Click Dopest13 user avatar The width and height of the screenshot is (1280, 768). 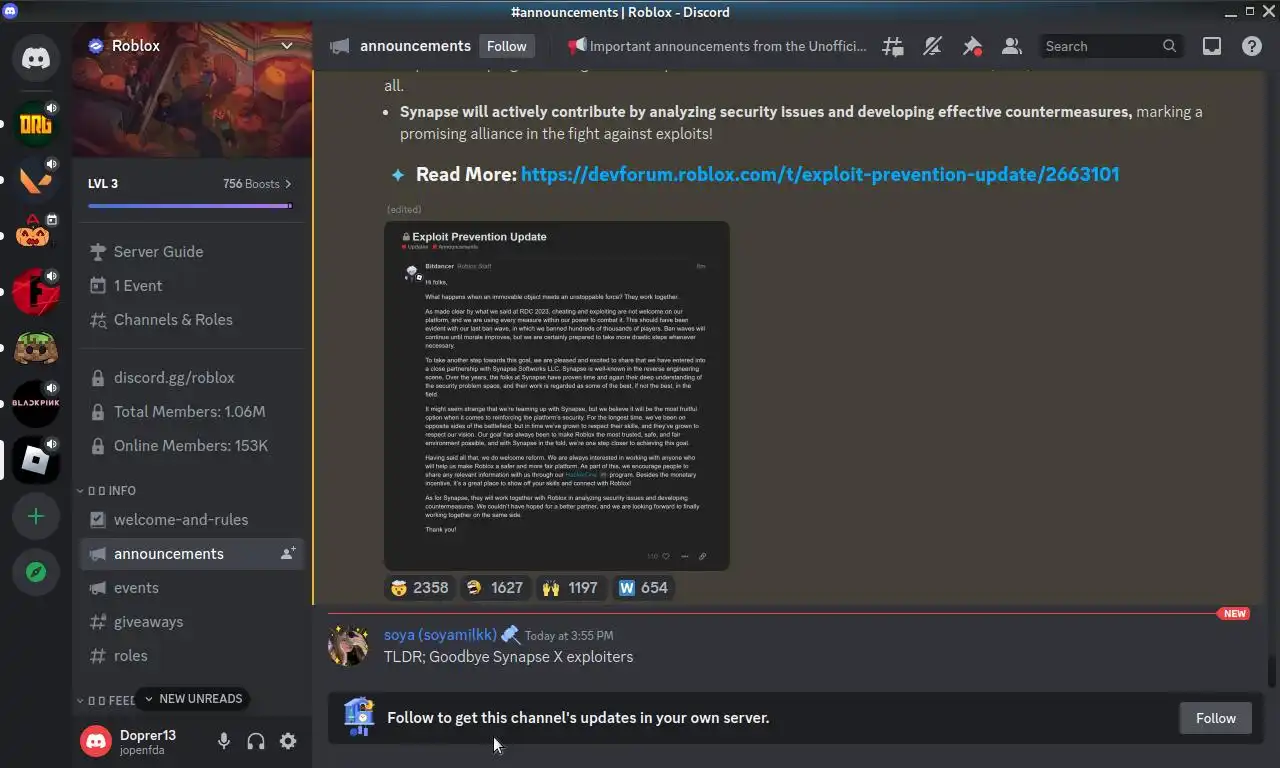click(96, 741)
